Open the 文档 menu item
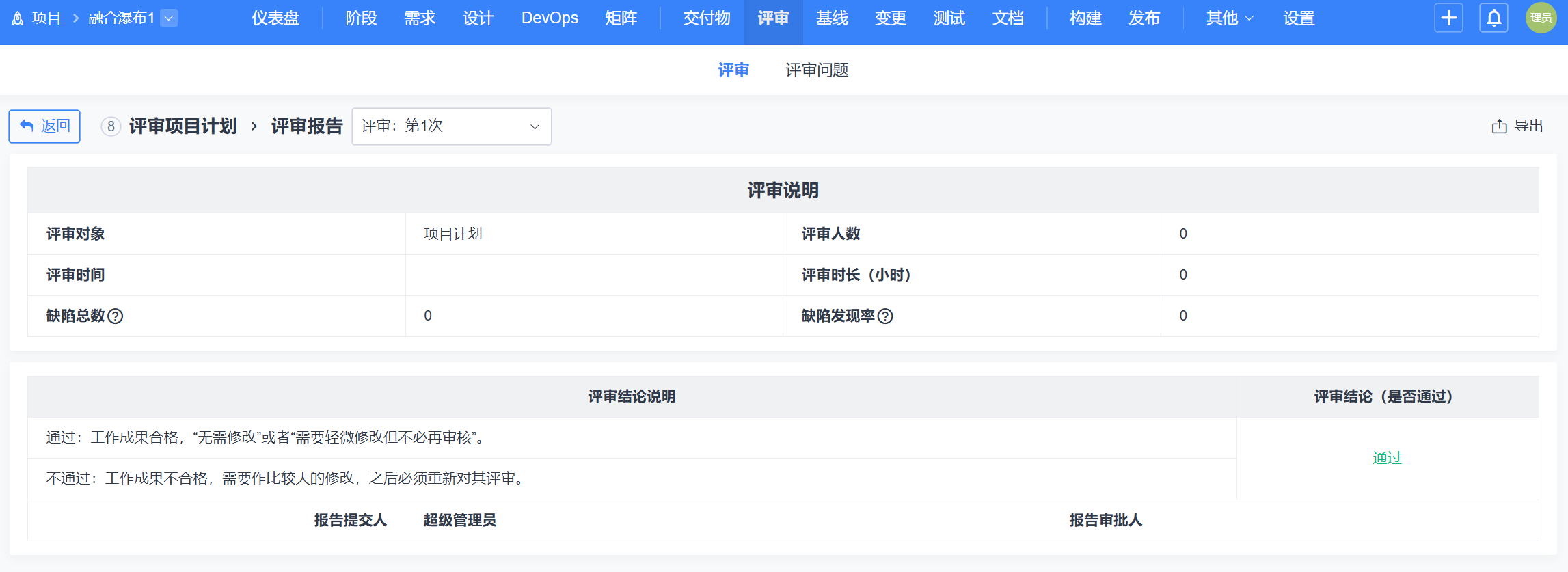 coord(1008,18)
